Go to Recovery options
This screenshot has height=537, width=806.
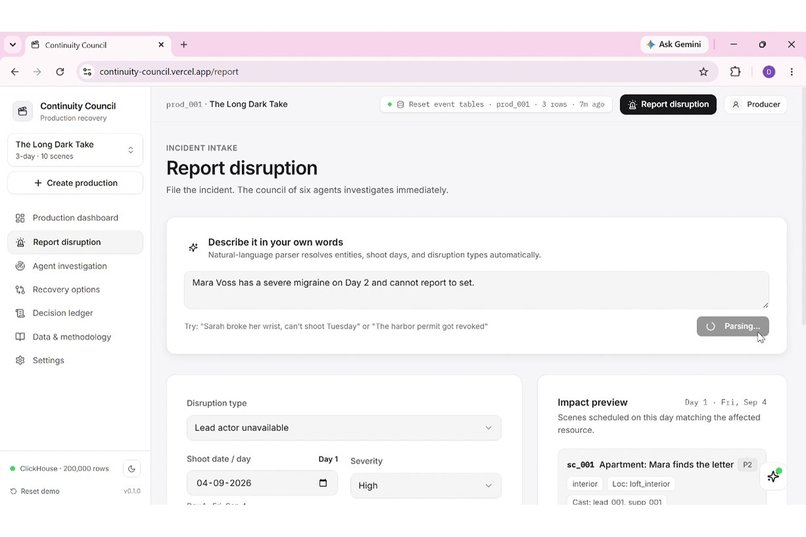[75, 289]
